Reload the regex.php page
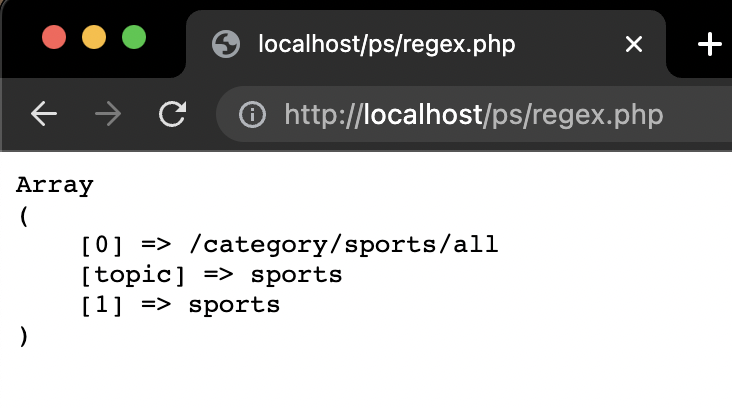Screen dimensions: 732x408 172,113
